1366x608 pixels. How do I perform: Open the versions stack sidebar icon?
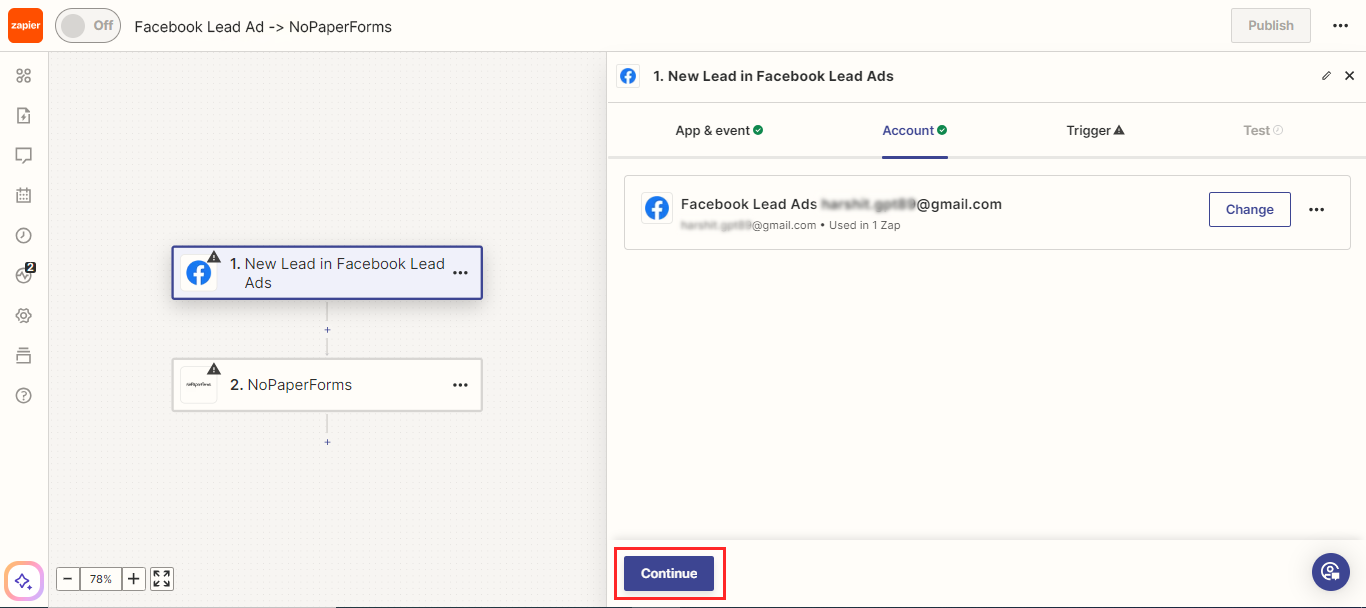[x=24, y=356]
